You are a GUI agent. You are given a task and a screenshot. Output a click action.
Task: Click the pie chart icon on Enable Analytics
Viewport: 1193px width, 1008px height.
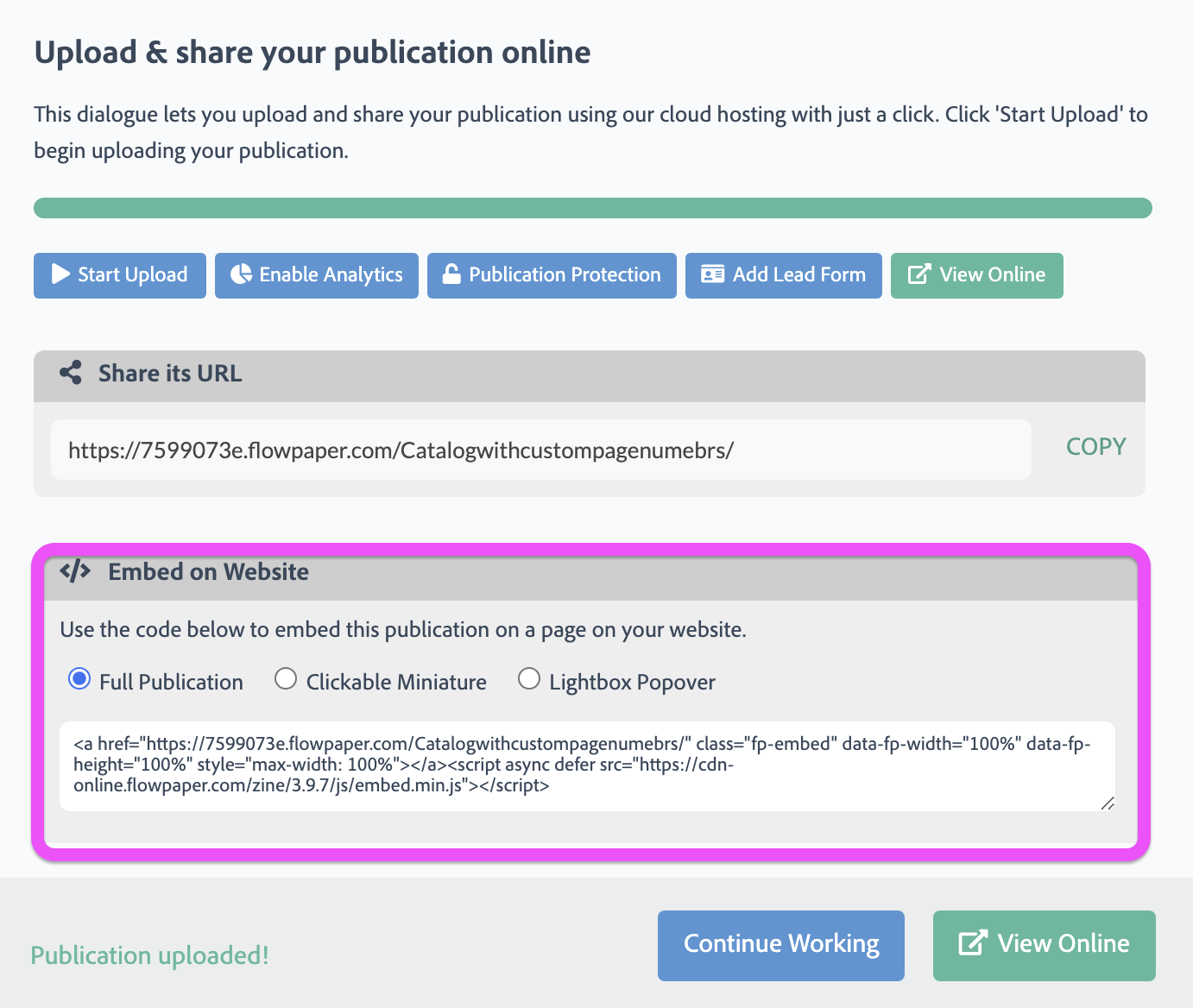(242, 274)
